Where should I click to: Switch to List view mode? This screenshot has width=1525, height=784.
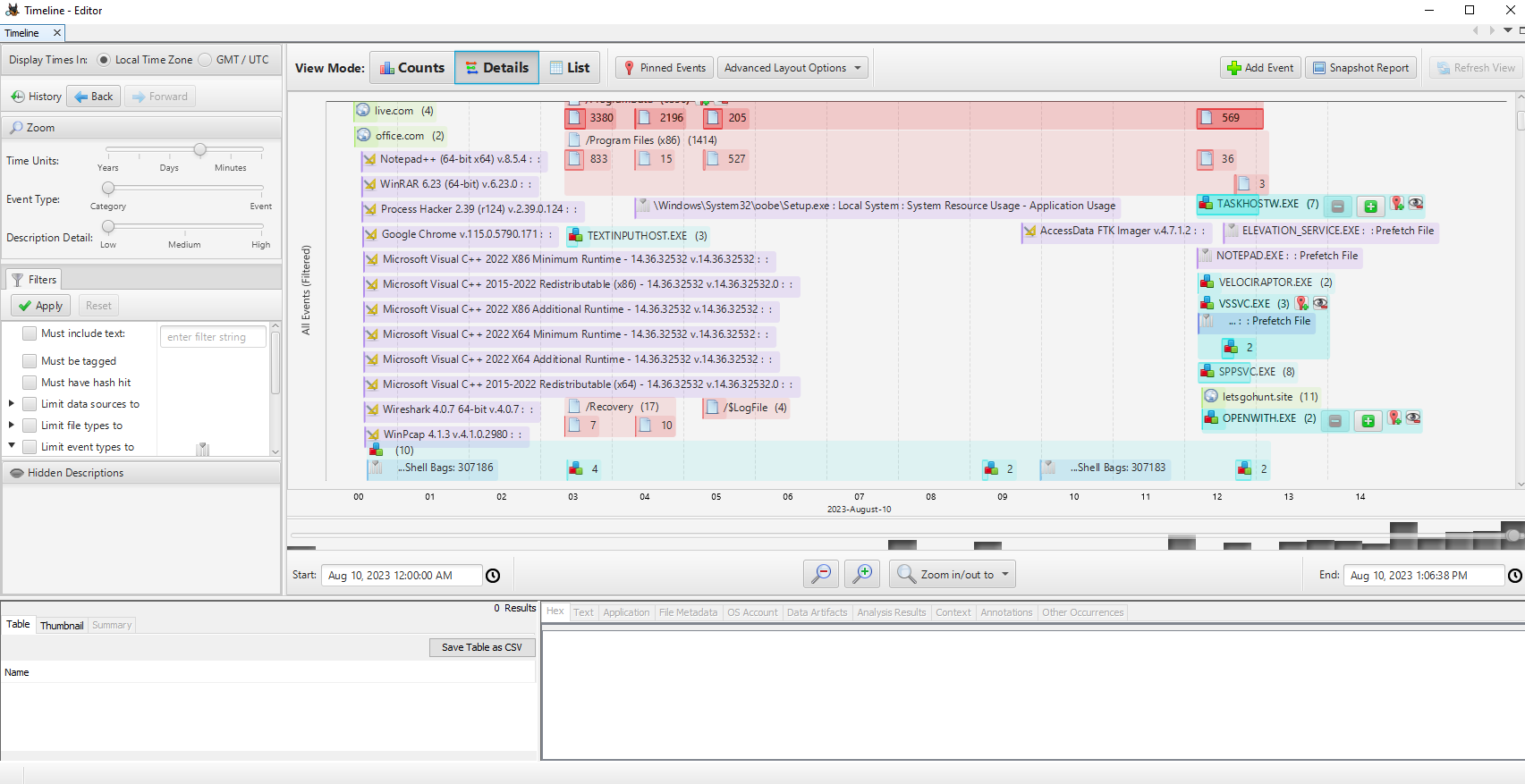tap(569, 68)
